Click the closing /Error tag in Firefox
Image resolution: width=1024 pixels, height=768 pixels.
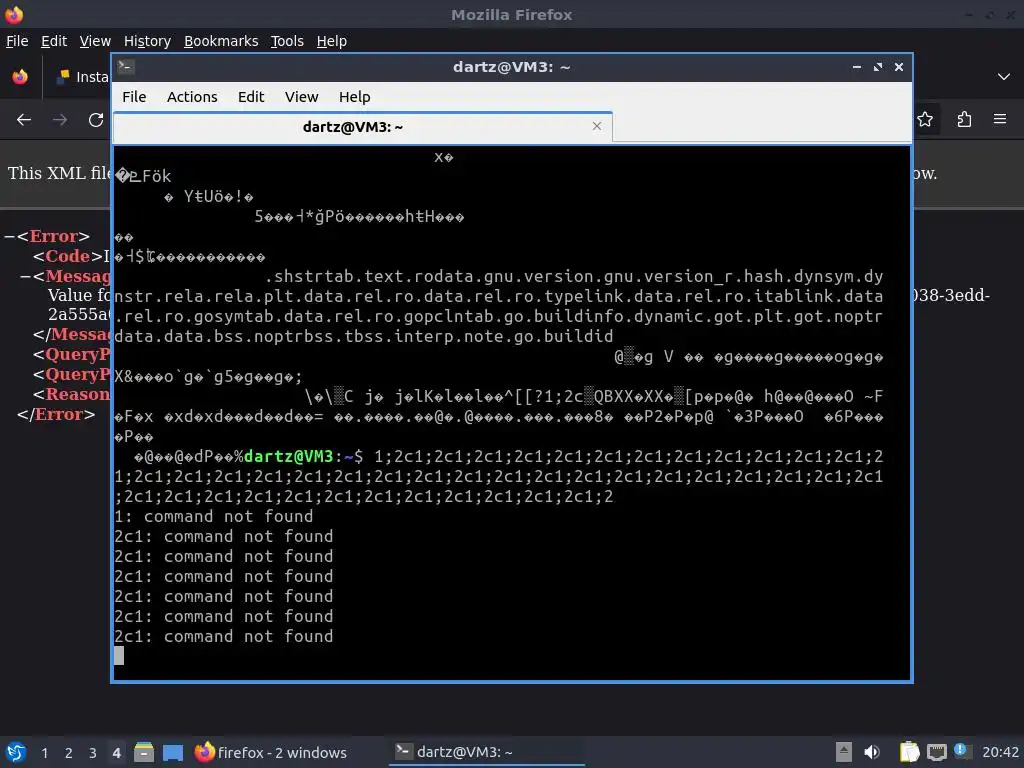(56, 414)
